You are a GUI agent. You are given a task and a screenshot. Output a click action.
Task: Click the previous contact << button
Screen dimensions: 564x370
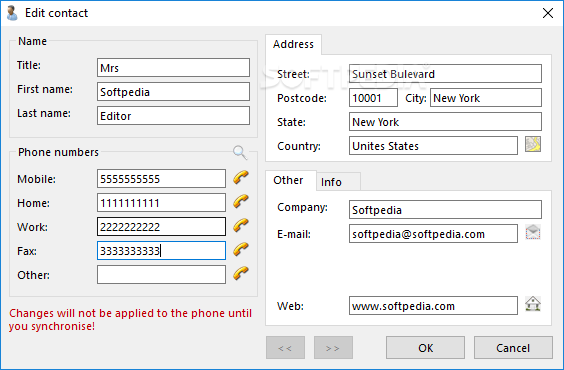pos(285,348)
